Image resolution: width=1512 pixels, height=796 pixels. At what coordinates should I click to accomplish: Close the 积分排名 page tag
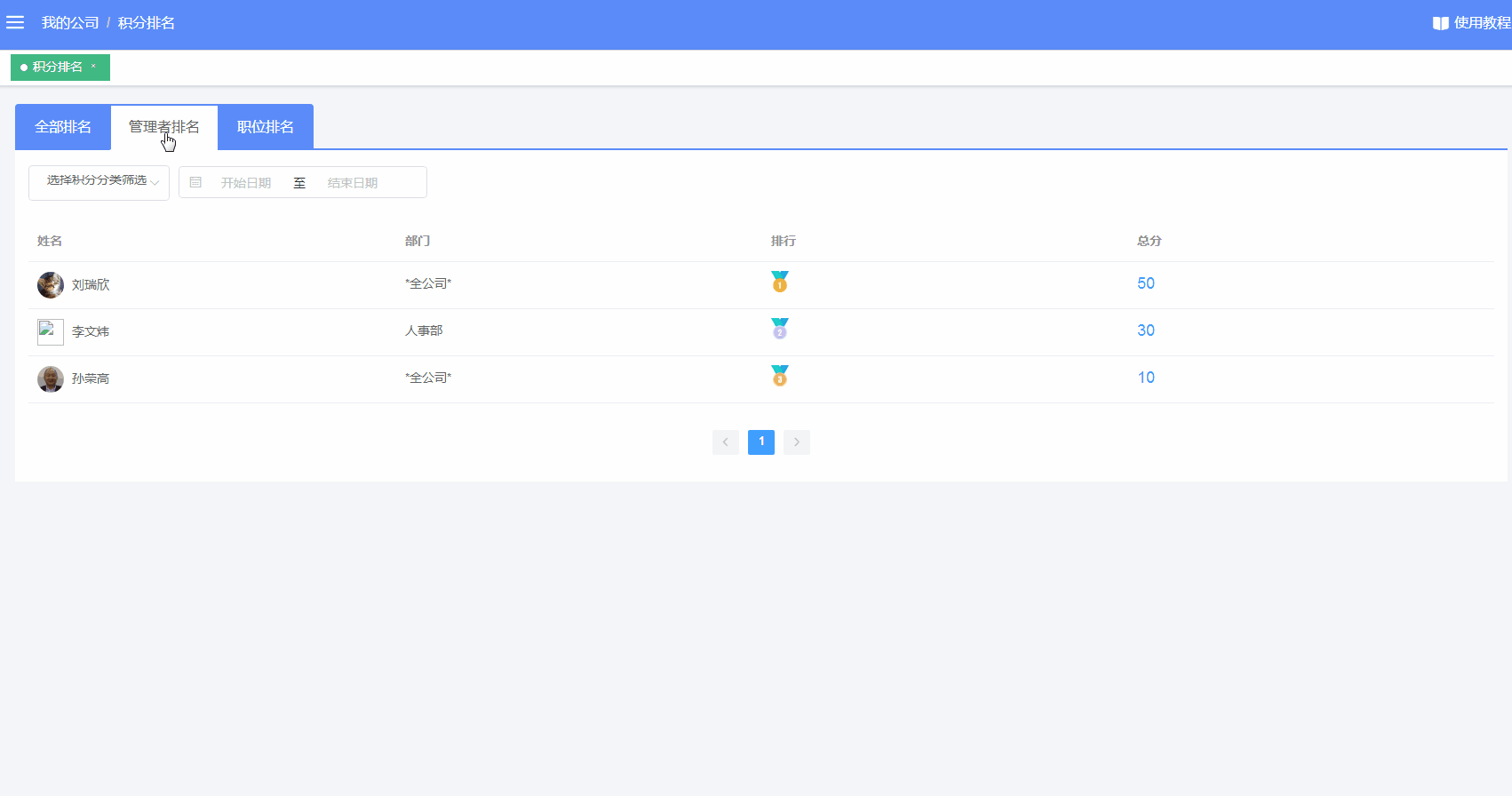[x=93, y=67]
